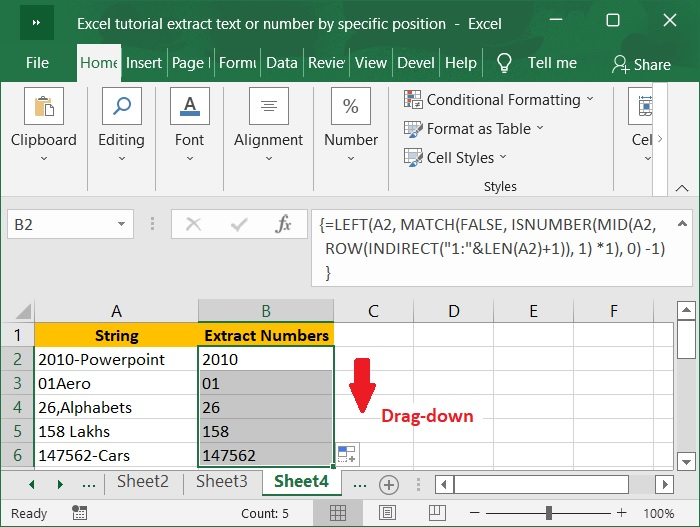Screen dimensions: 700x527
Task: Open the Format as Table dropdown
Action: tap(473, 129)
